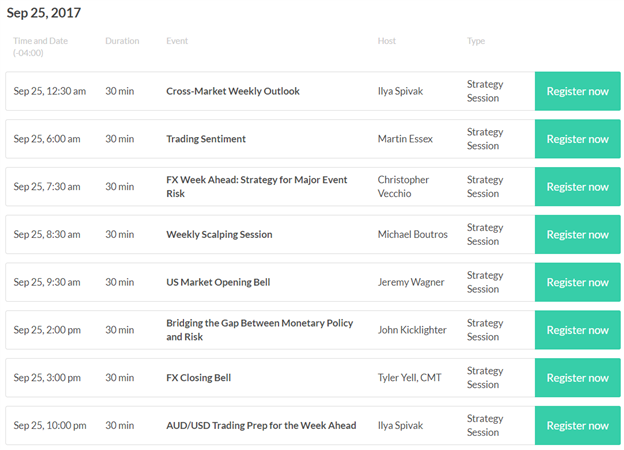This screenshot has width=624, height=450.
Task: Register for Weekly Scalping Session
Action: click(577, 234)
